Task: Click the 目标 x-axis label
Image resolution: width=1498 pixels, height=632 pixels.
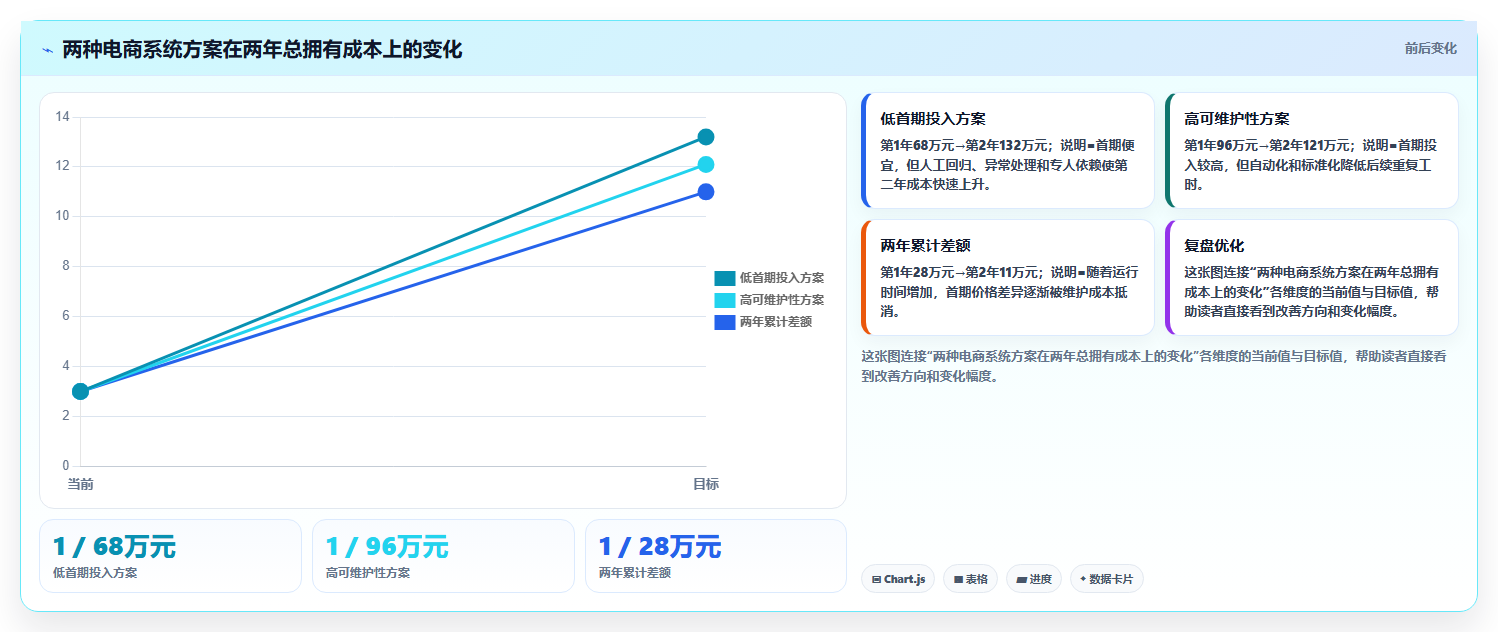Action: pyautogui.click(x=706, y=484)
